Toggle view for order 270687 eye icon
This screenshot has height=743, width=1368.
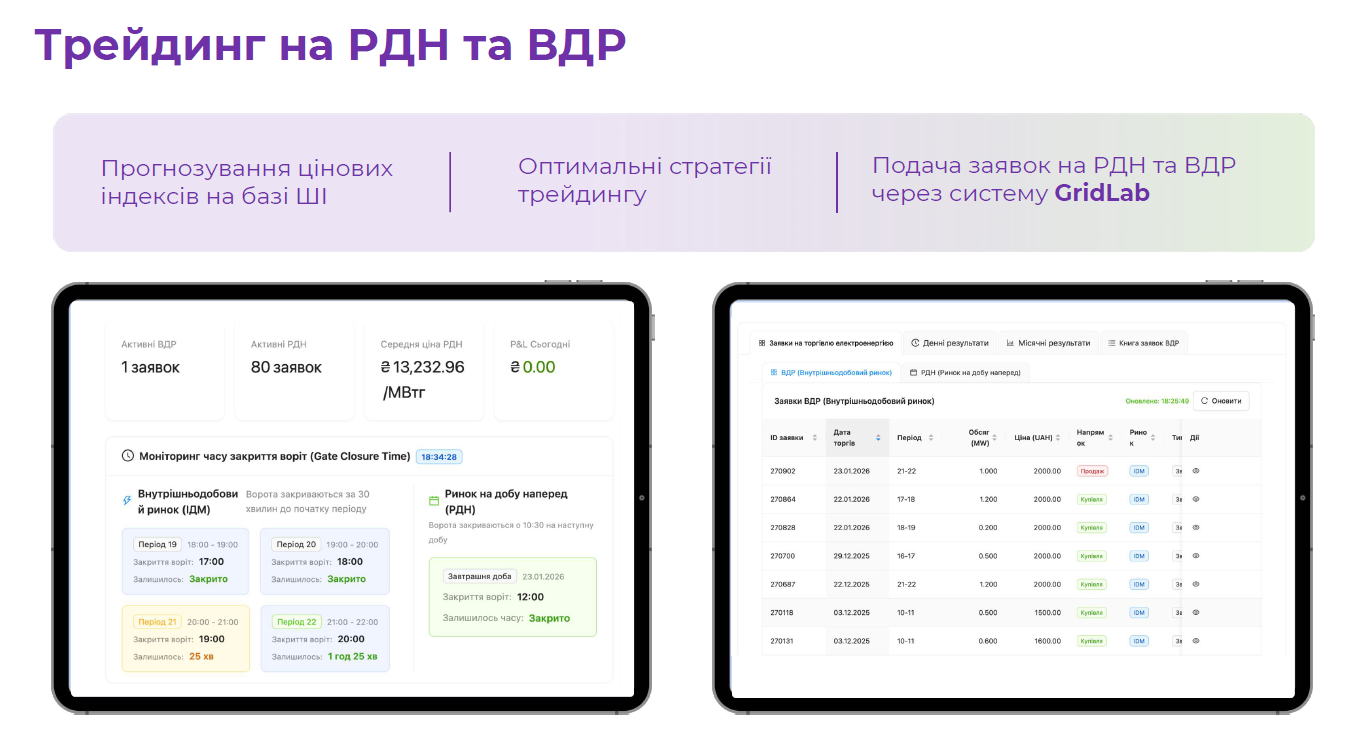(1196, 584)
